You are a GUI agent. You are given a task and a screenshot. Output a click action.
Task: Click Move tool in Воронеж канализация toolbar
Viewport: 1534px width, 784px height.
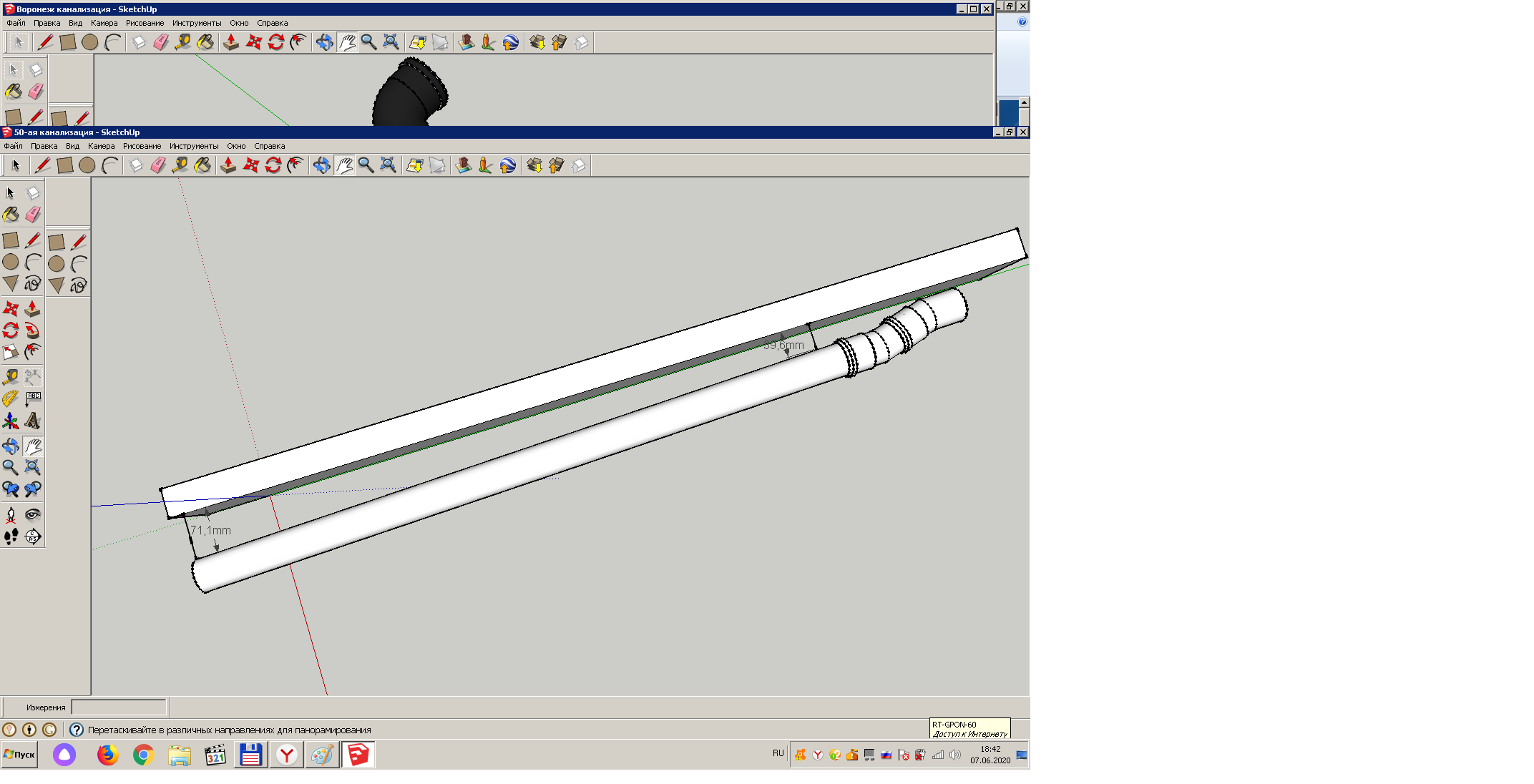pos(253,42)
